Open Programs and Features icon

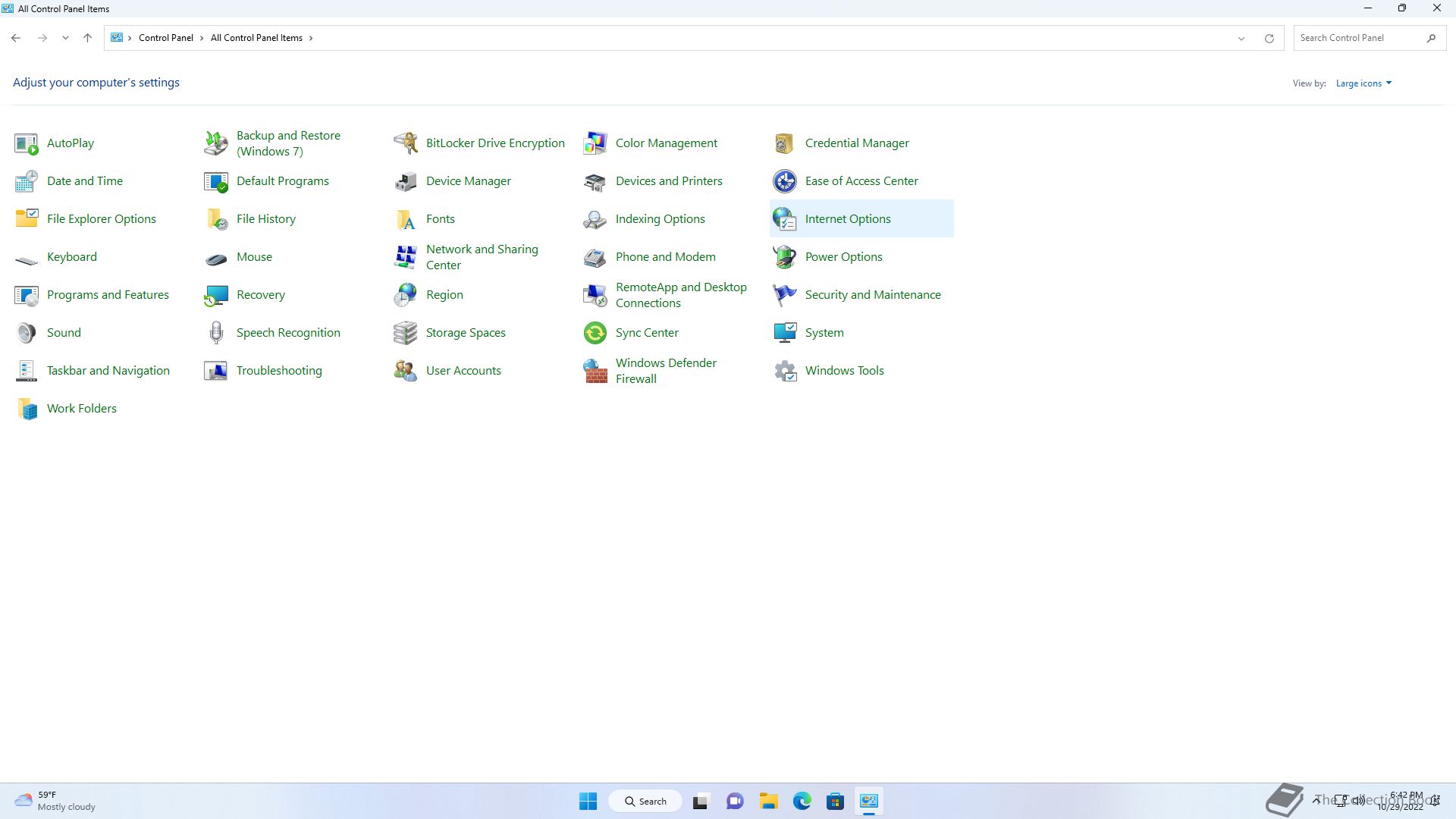click(27, 295)
